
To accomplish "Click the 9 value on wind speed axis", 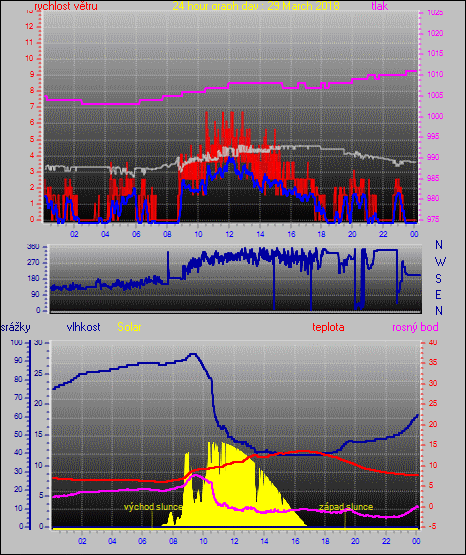I will [32, 75].
